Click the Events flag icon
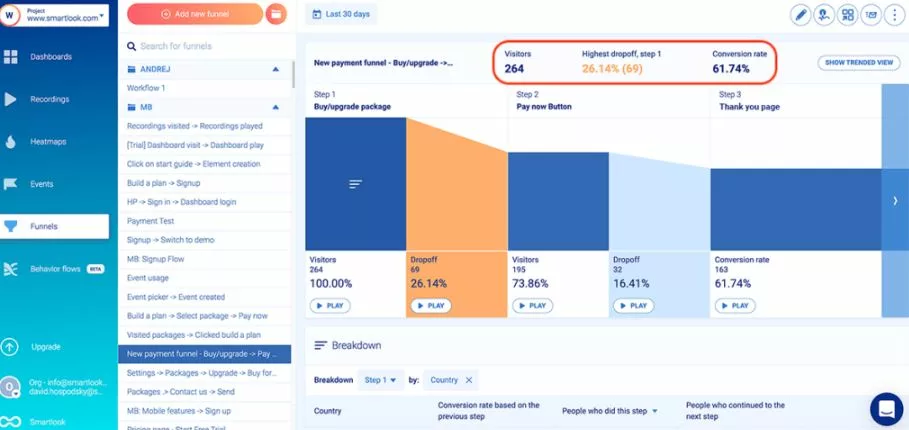The image size is (909, 430). coord(10,184)
